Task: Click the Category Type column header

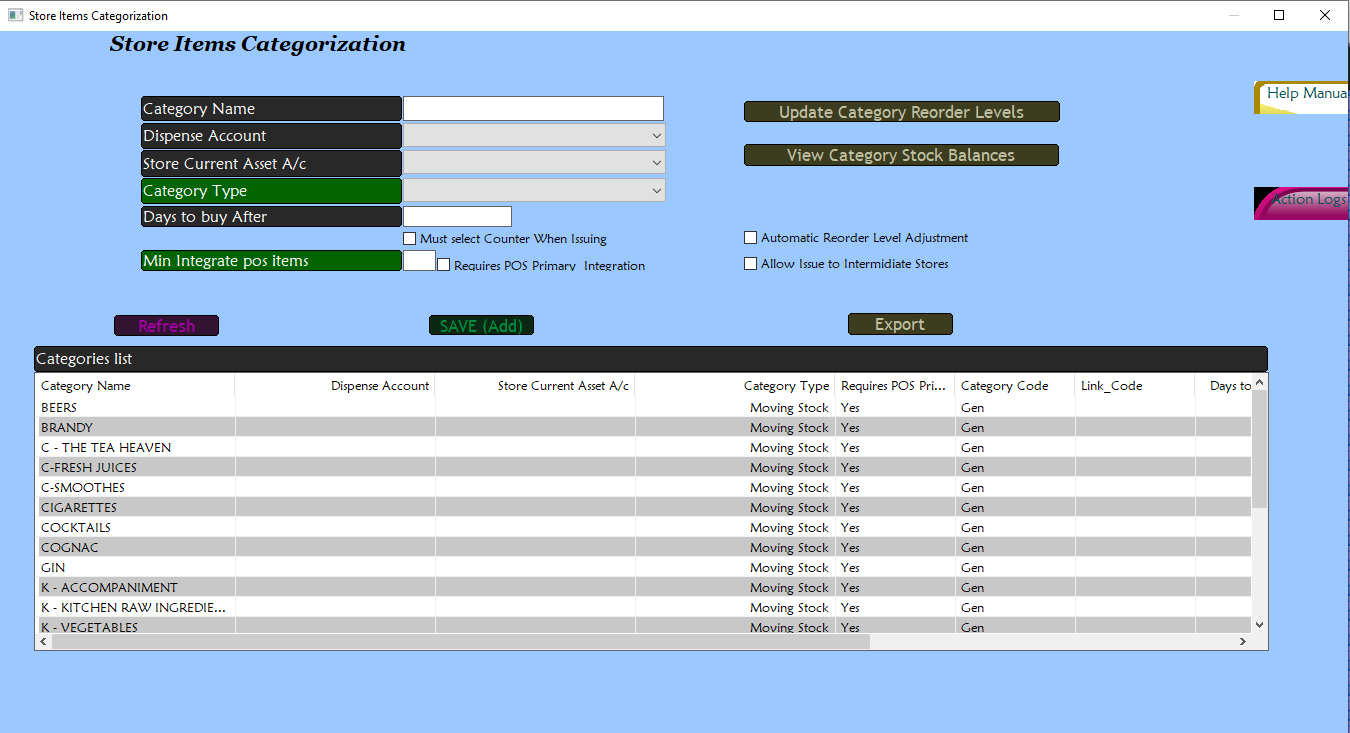Action: pyautogui.click(x=735, y=386)
